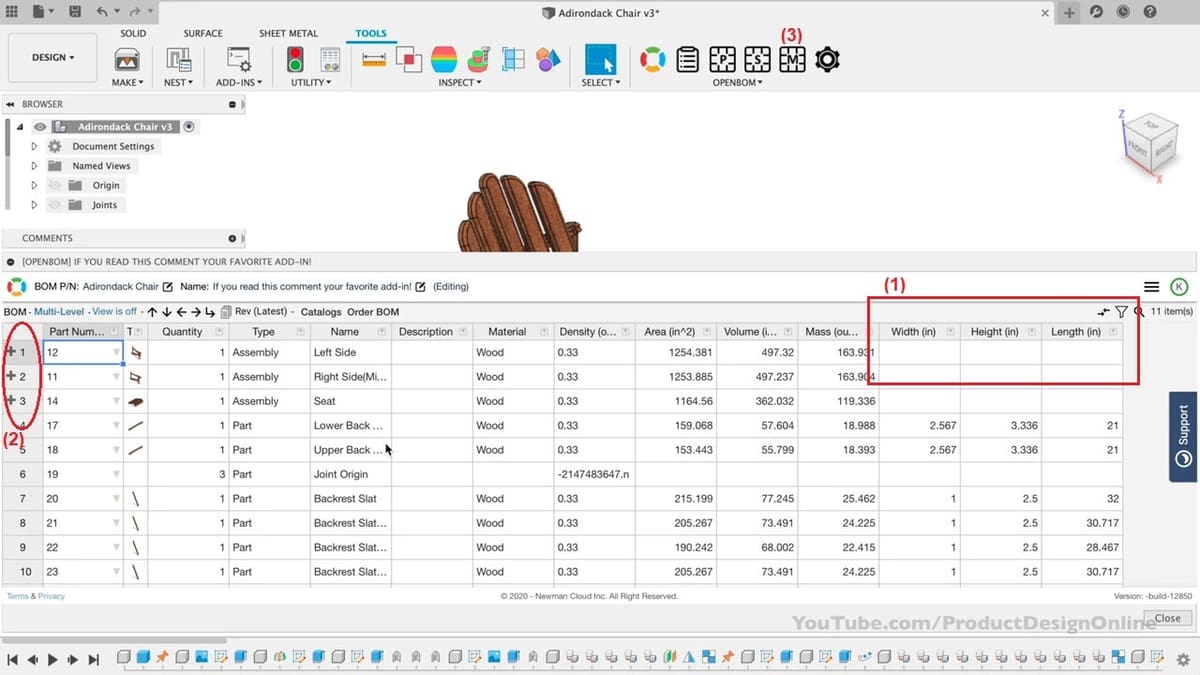Click the Save disk icon
This screenshot has width=1200, height=675.
click(x=75, y=12)
